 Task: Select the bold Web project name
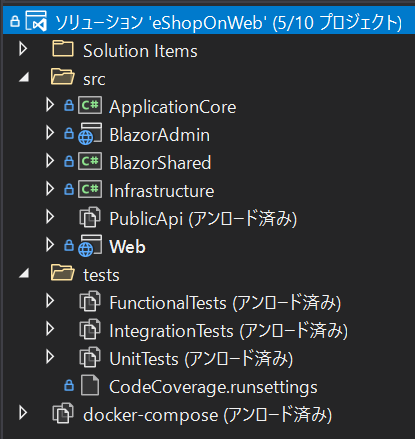click(x=127, y=247)
